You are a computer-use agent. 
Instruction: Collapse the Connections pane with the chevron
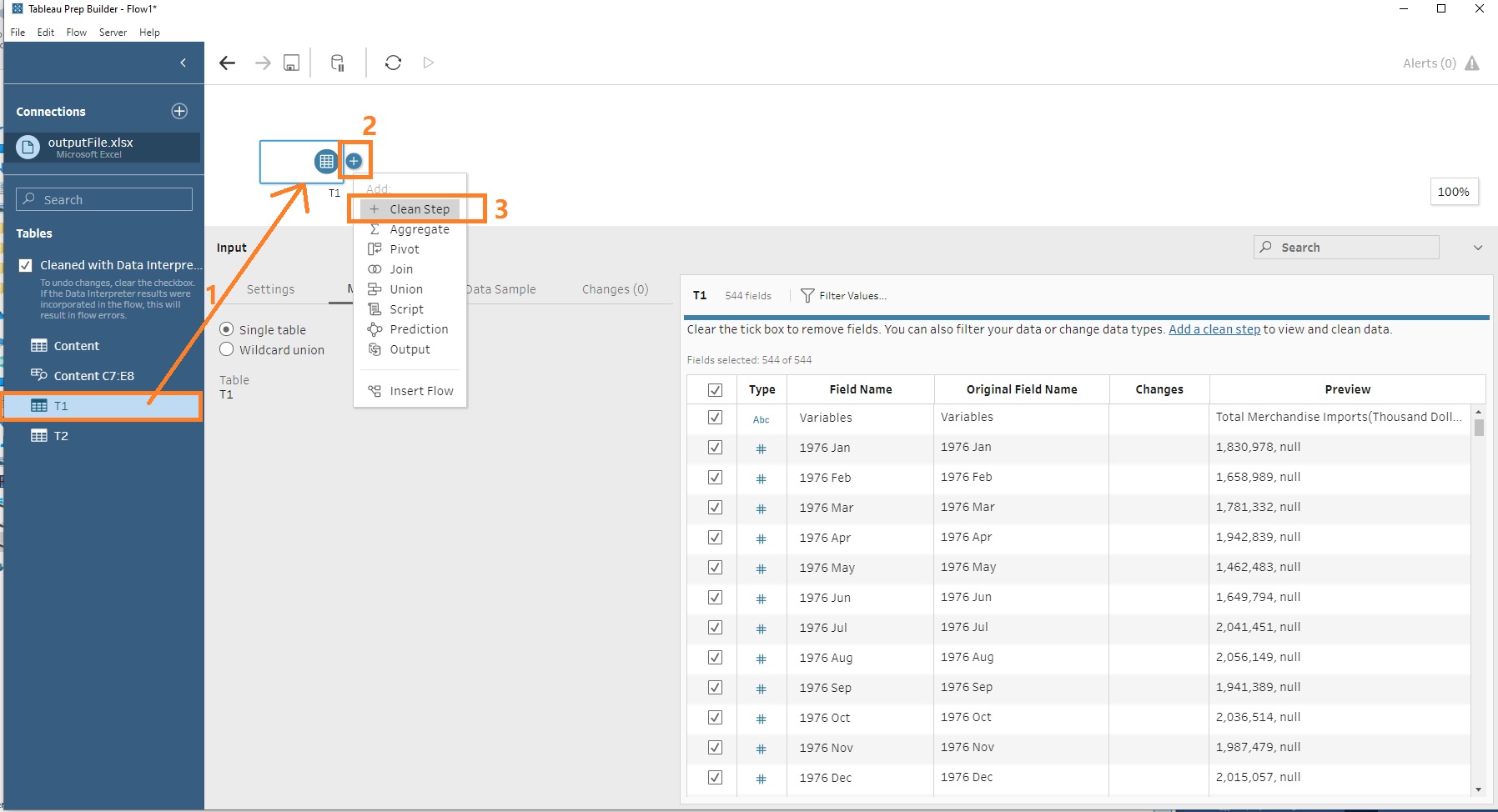pos(183,63)
